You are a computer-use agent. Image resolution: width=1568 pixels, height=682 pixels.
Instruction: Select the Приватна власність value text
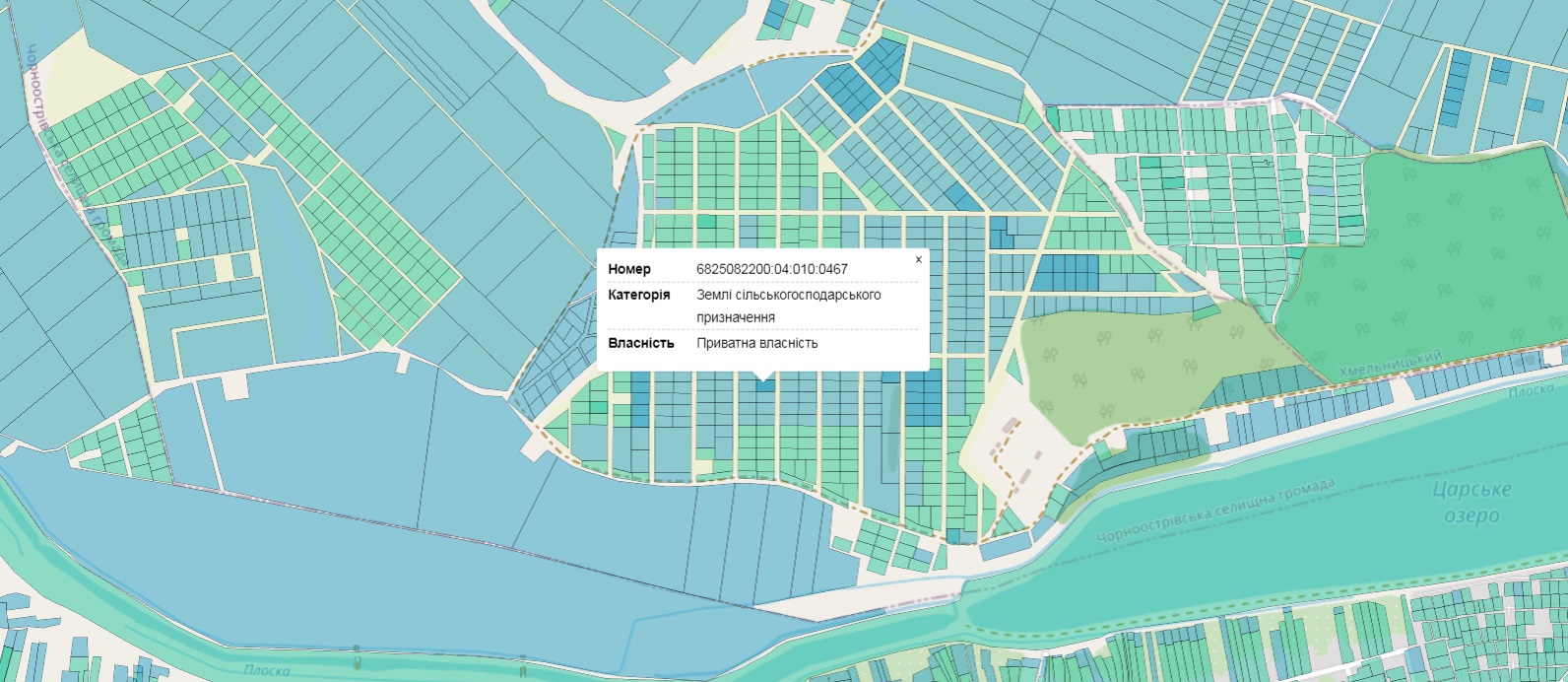pyautogui.click(x=756, y=343)
